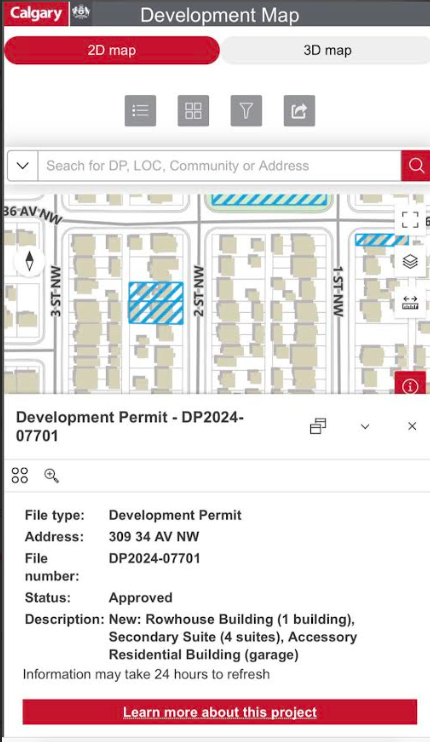Open the filter funnel tool
Screen dimensions: 430x742
[246, 111]
